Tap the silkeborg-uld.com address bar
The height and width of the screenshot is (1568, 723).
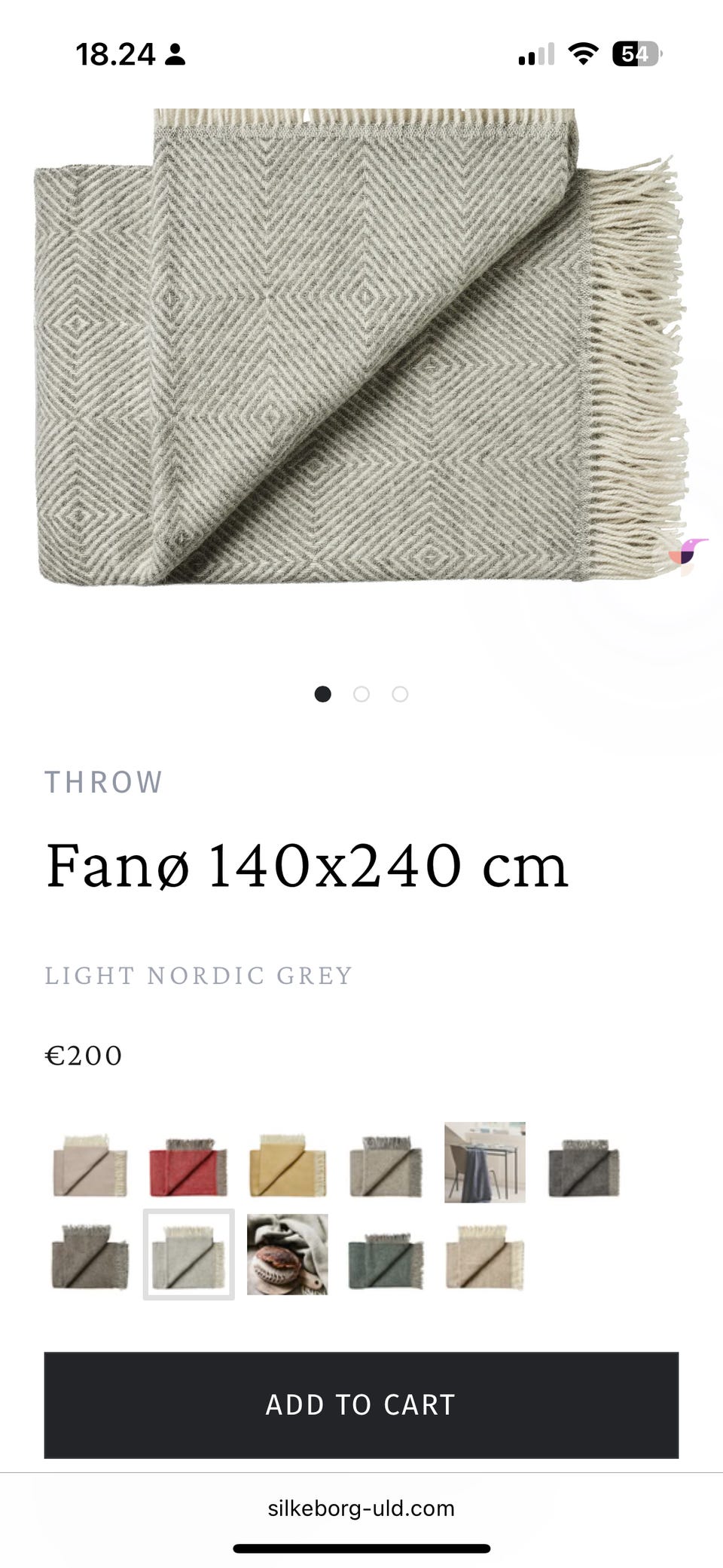pos(361,1508)
